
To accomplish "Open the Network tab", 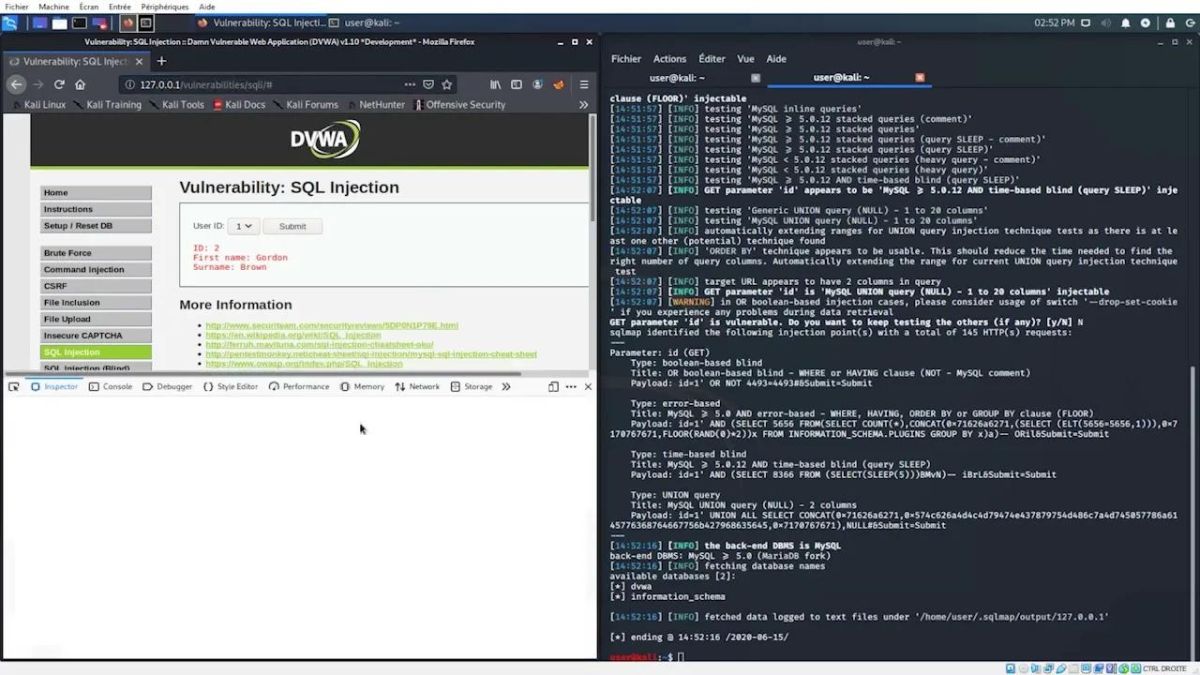I will click(417, 386).
